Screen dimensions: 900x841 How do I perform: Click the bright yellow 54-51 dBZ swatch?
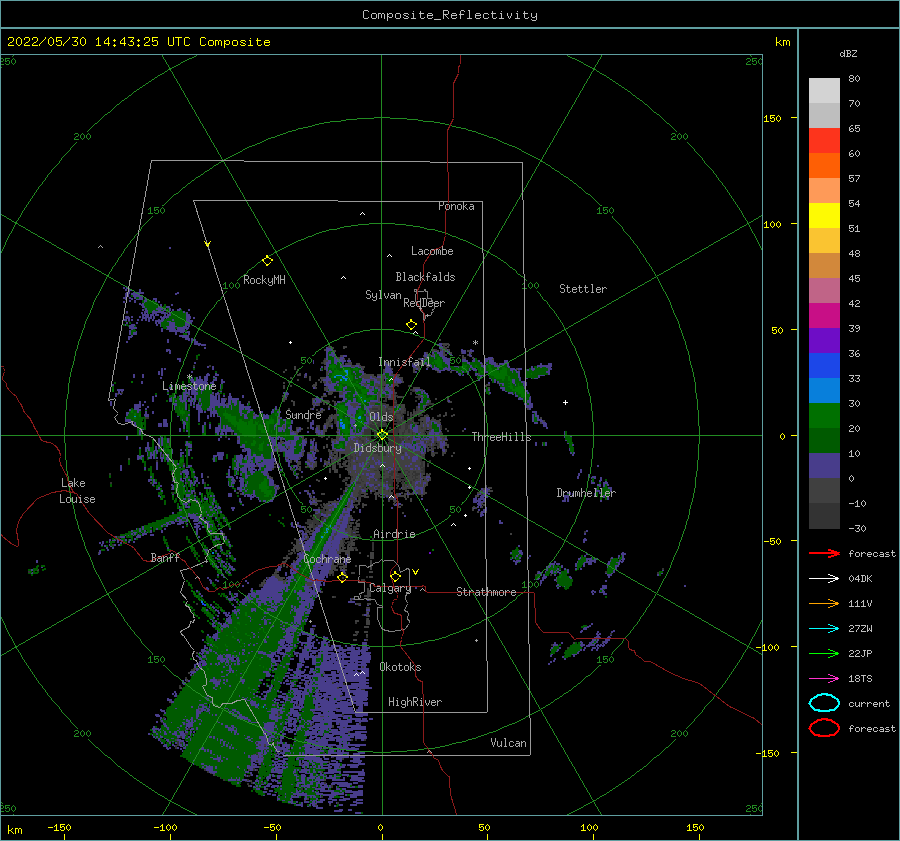point(824,216)
